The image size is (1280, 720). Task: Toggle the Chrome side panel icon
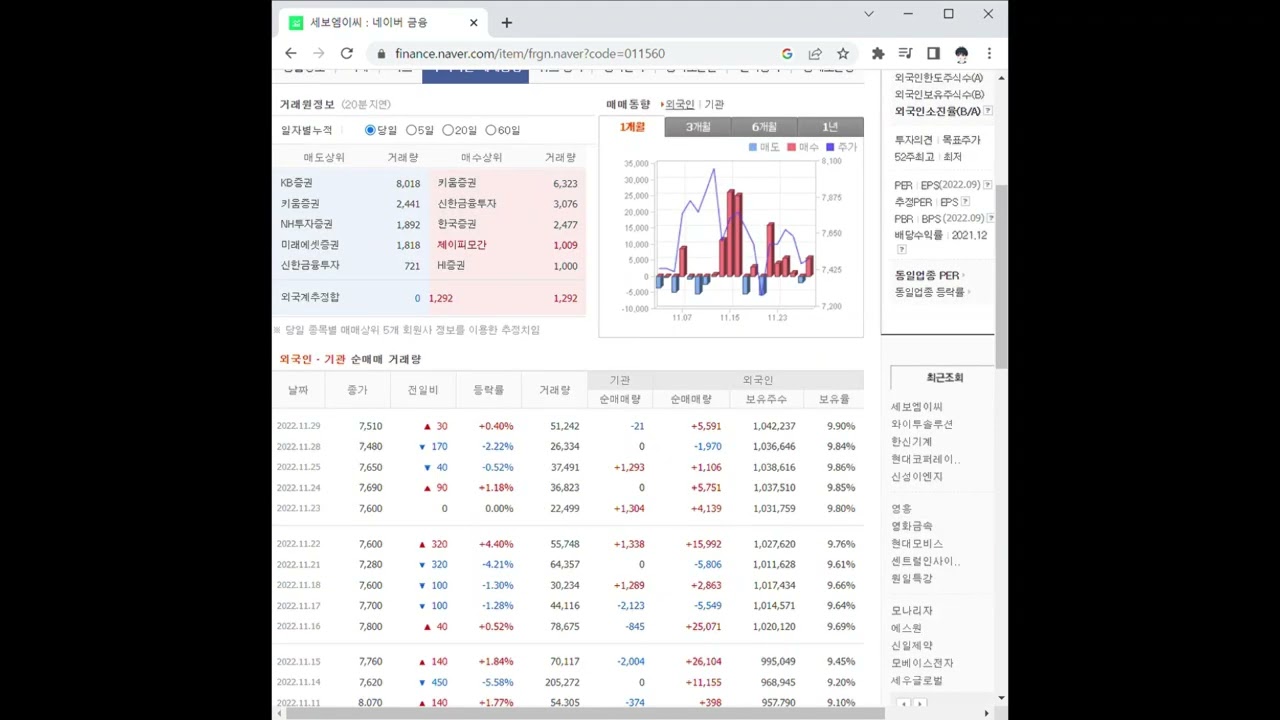click(x=933, y=53)
